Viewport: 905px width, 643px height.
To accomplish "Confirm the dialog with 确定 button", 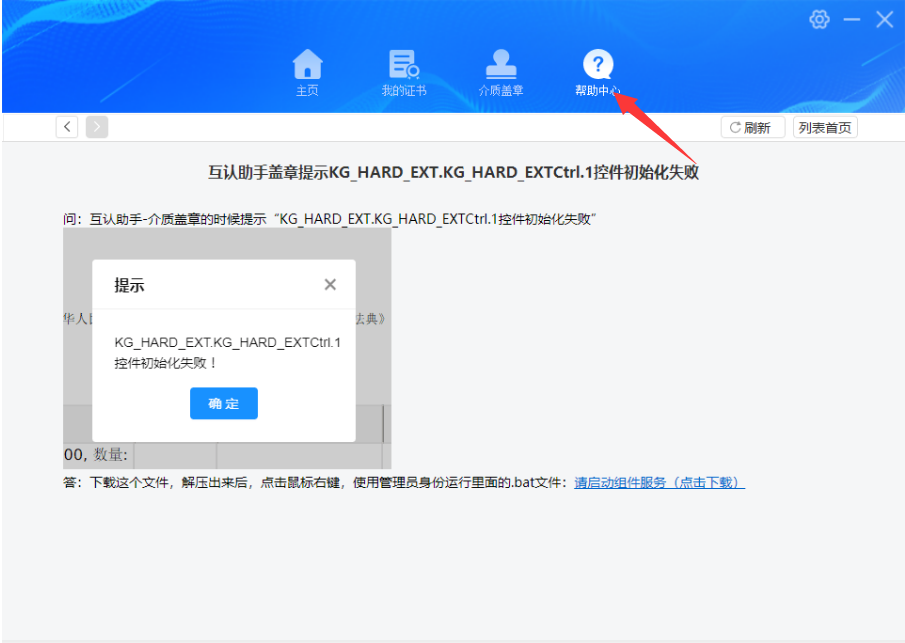I will pos(223,403).
